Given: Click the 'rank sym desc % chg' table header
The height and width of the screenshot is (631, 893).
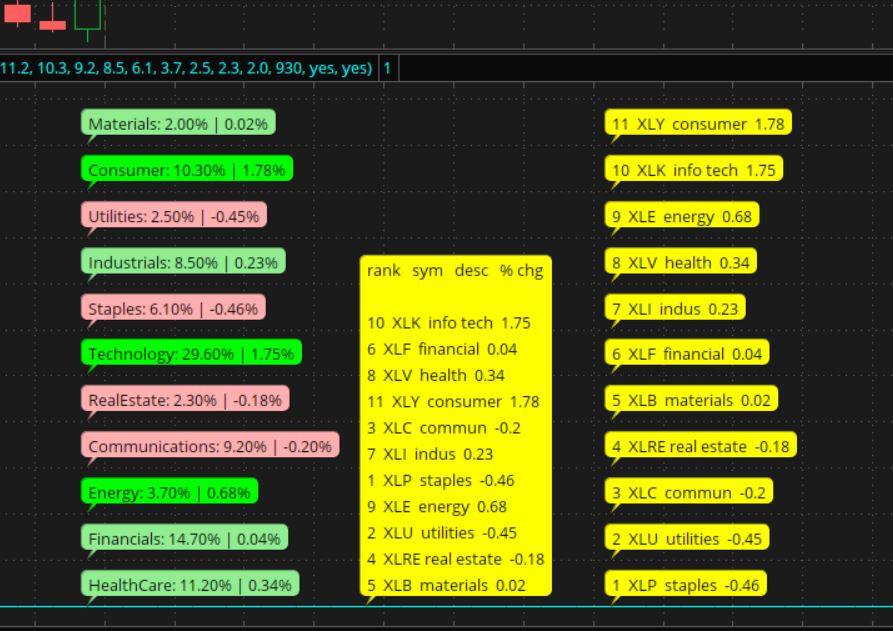Looking at the screenshot, I should 455,271.
